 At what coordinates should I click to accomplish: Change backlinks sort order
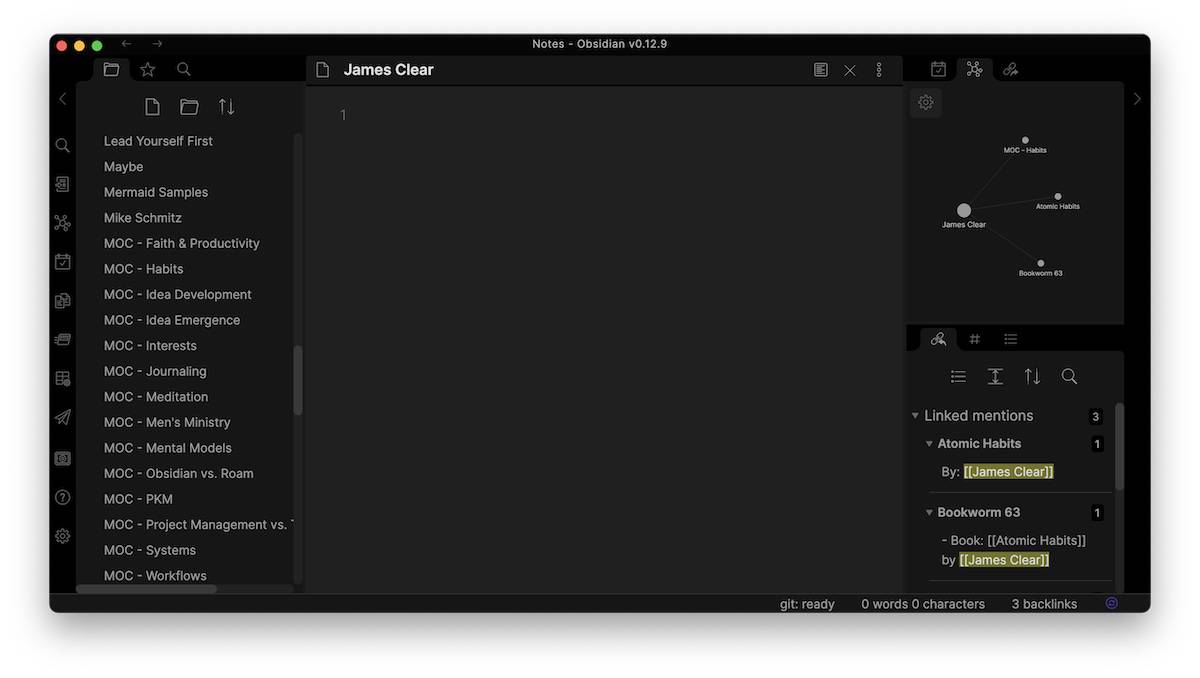coord(1032,376)
